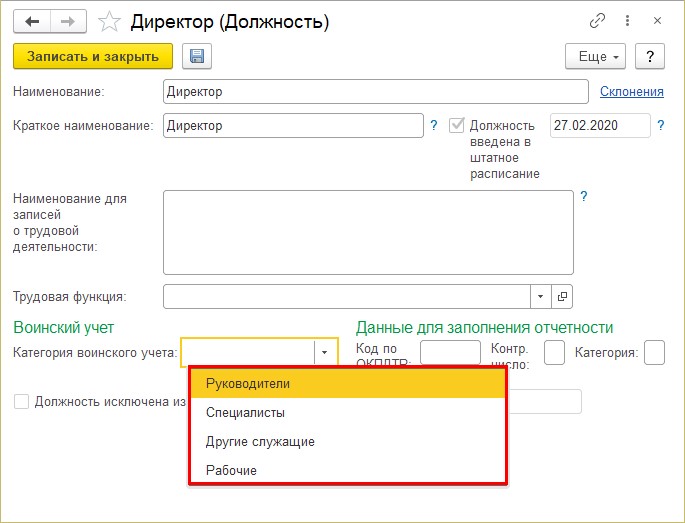This screenshot has width=685, height=523.
Task: Select Рабочие from the list
Action: [x=348, y=470]
